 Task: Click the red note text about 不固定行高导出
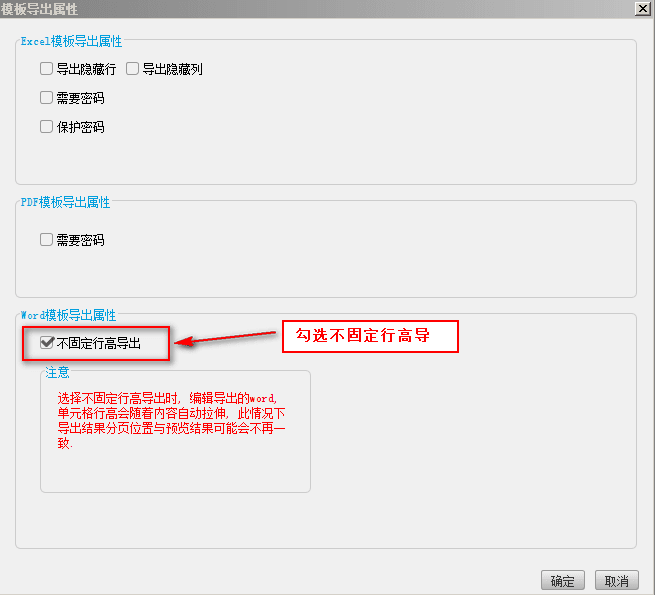[x=171, y=420]
